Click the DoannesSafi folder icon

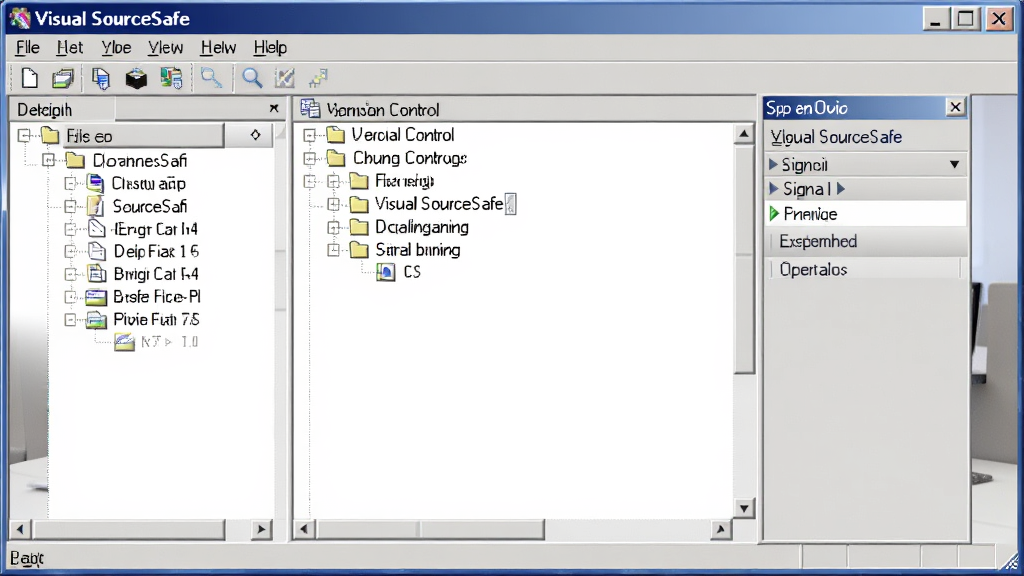[x=75, y=160]
